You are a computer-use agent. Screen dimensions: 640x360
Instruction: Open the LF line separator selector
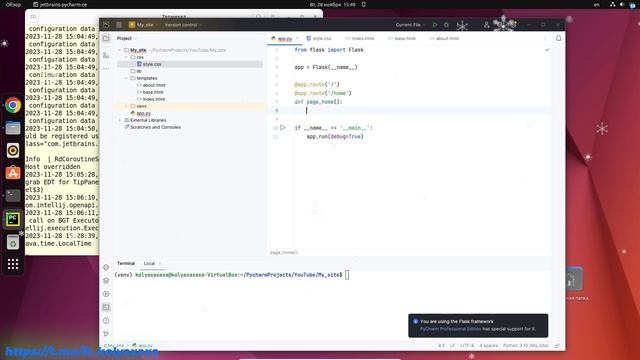[x=452, y=346]
